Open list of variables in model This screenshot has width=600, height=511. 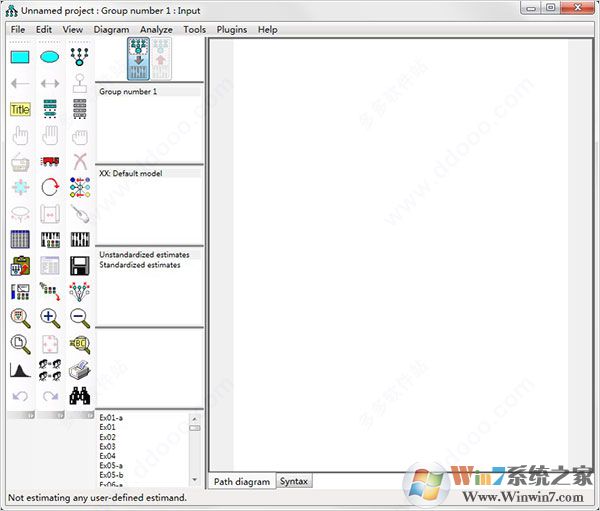(50, 109)
